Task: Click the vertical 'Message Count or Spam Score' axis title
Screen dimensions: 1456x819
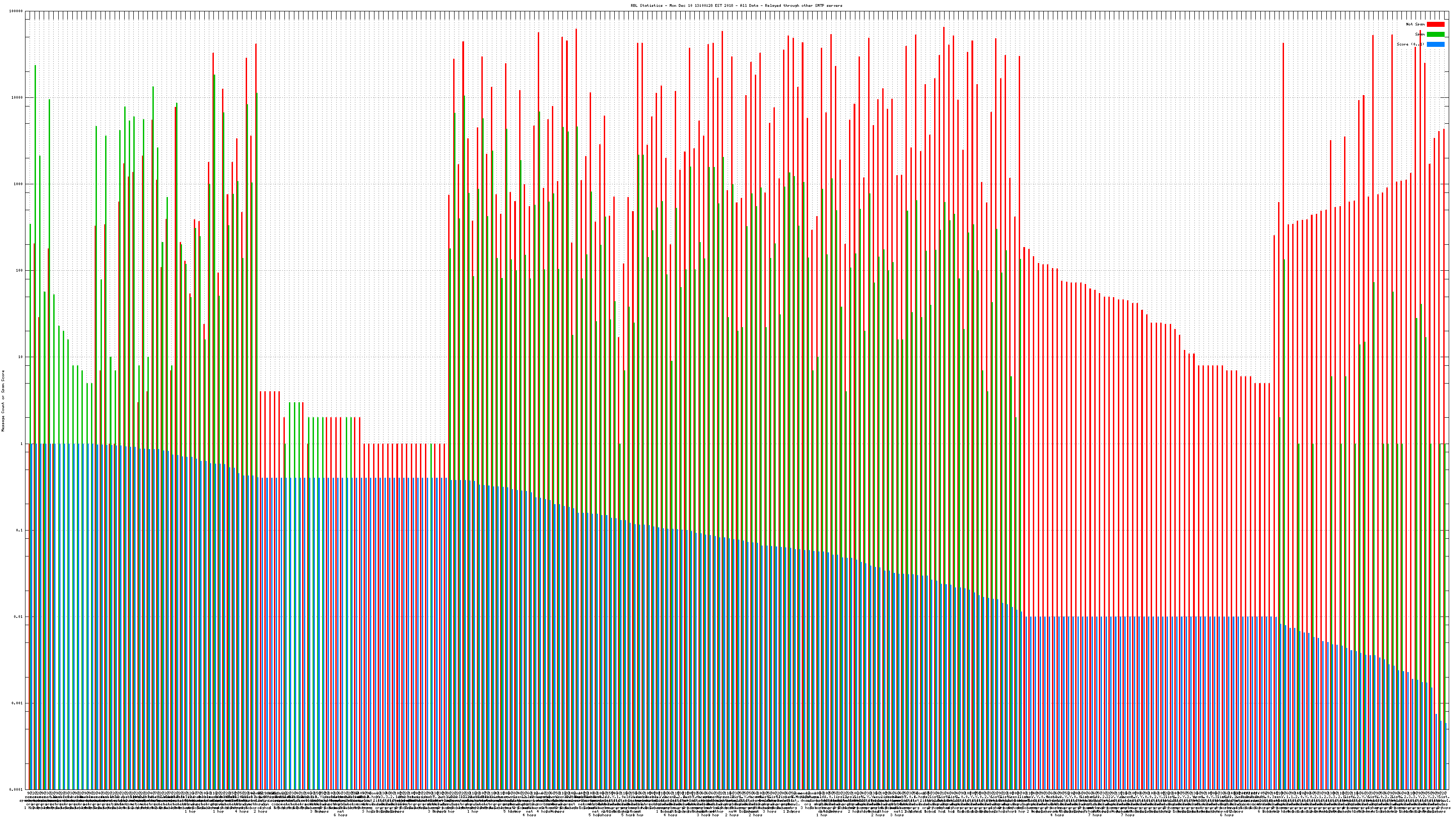Action: click(x=3, y=400)
